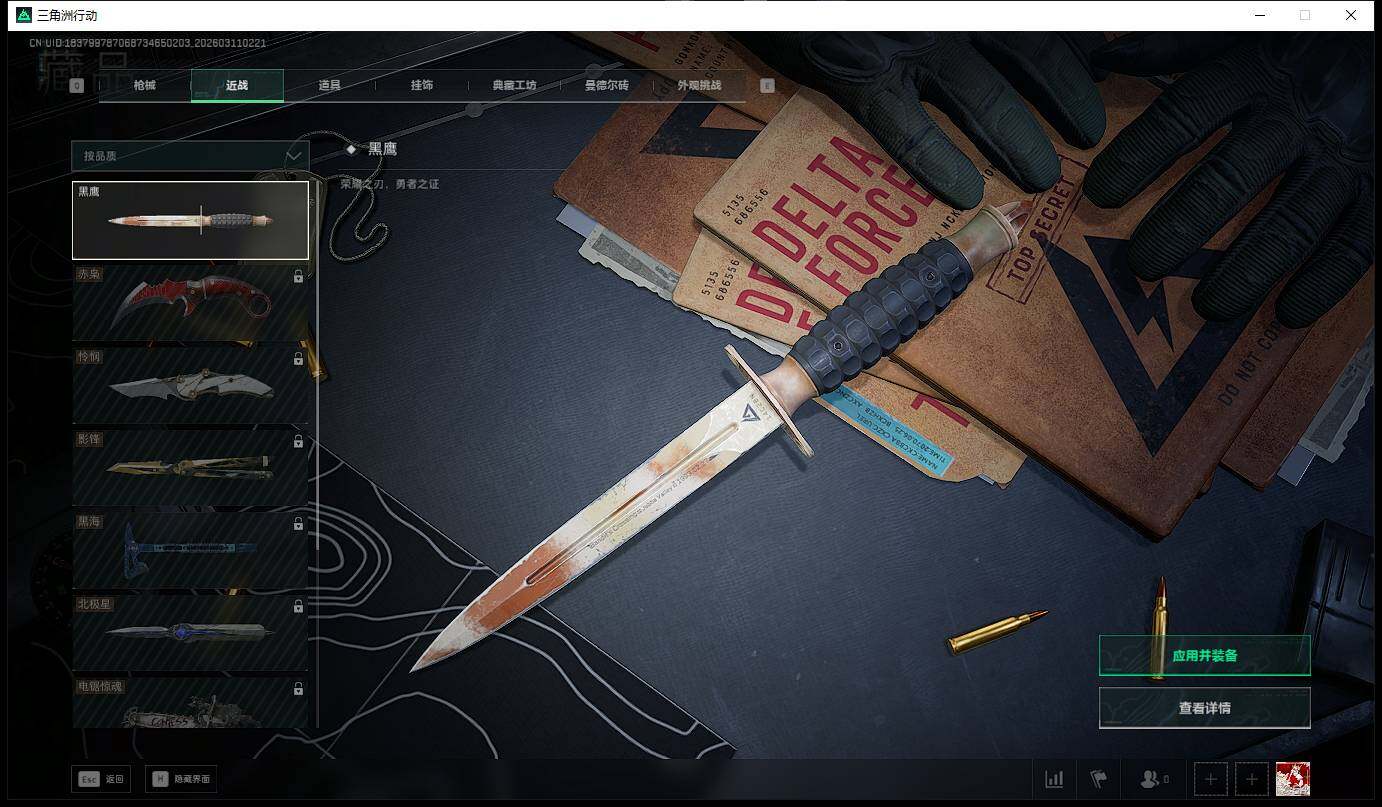Click the 荣耀之刃, 勇者之证 description text
This screenshot has height=807, width=1382.
pos(389,184)
